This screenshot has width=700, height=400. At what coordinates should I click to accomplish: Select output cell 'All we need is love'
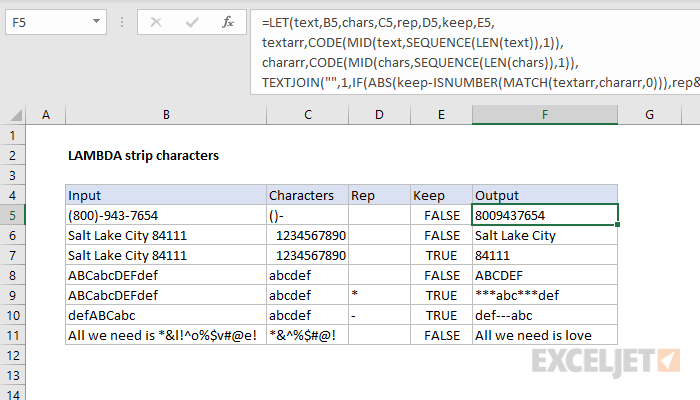pyautogui.click(x=545, y=335)
